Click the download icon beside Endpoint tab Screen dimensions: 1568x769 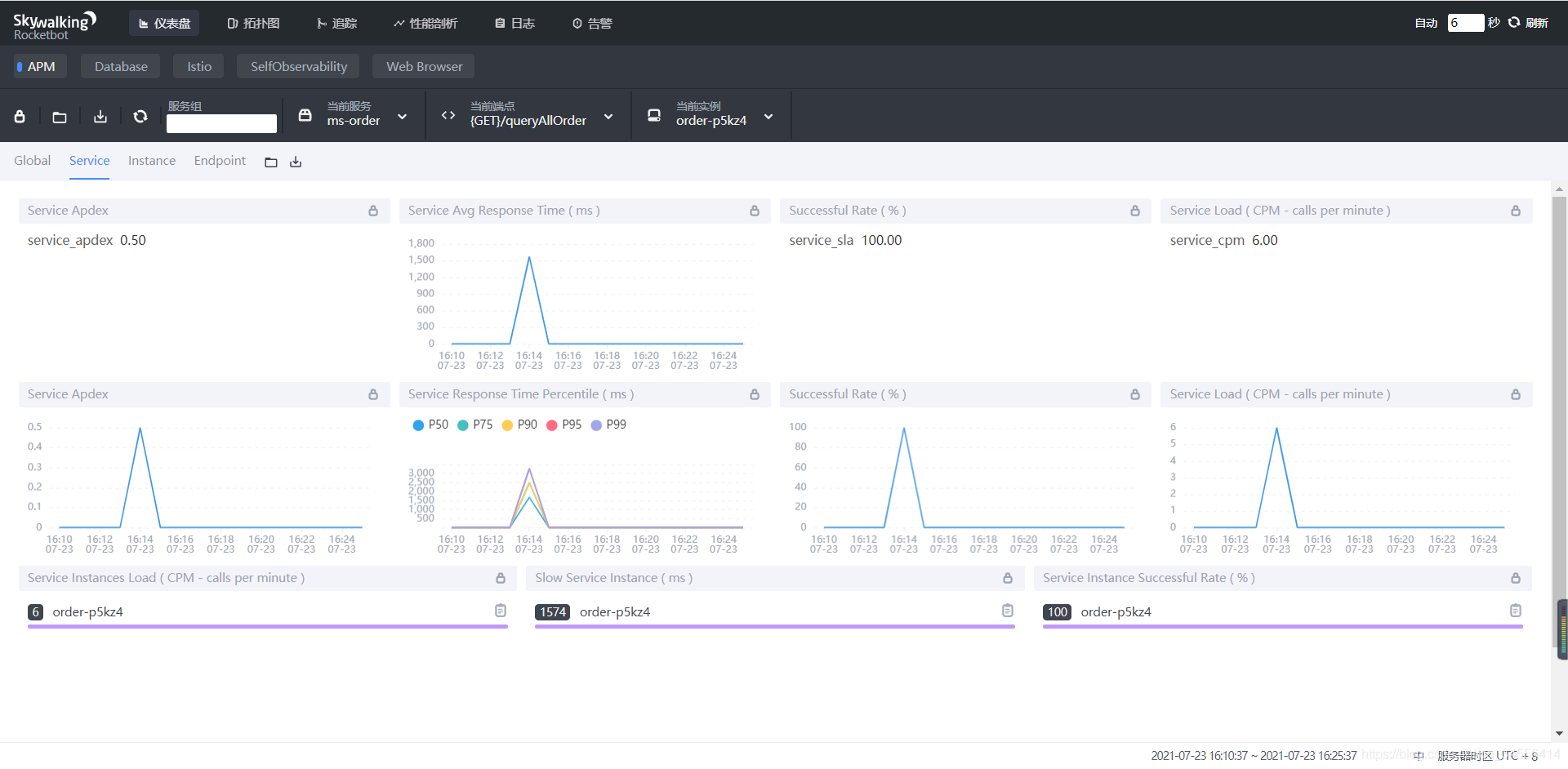point(296,162)
